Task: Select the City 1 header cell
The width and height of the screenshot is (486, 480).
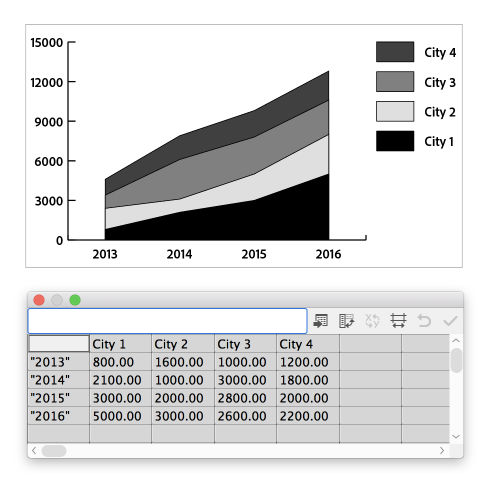Action: (120, 344)
